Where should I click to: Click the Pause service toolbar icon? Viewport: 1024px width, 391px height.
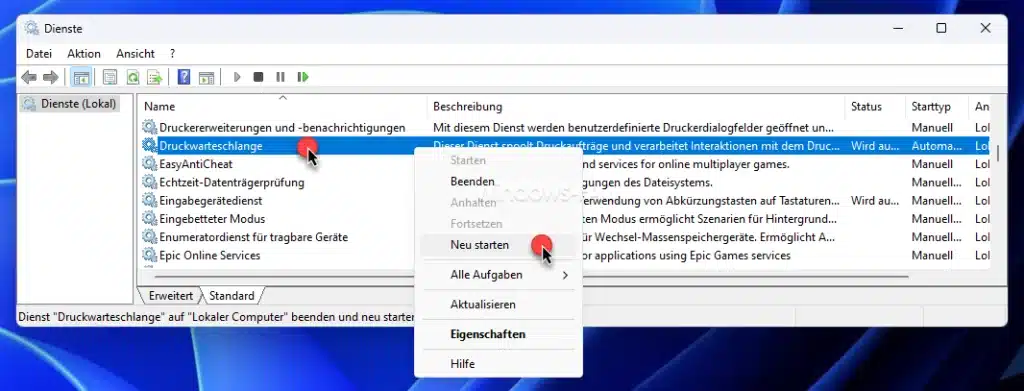click(x=280, y=77)
